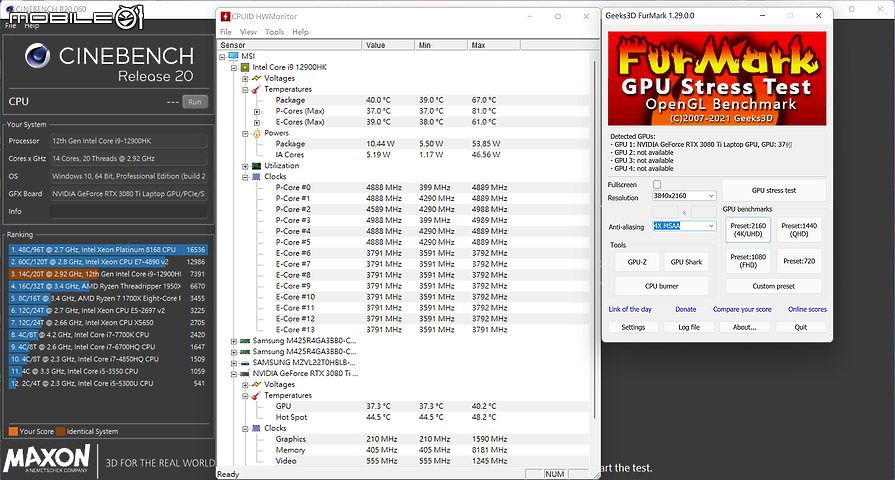Toggle the Fullscreen checkbox in FurMark
The image size is (895, 480).
[657, 184]
